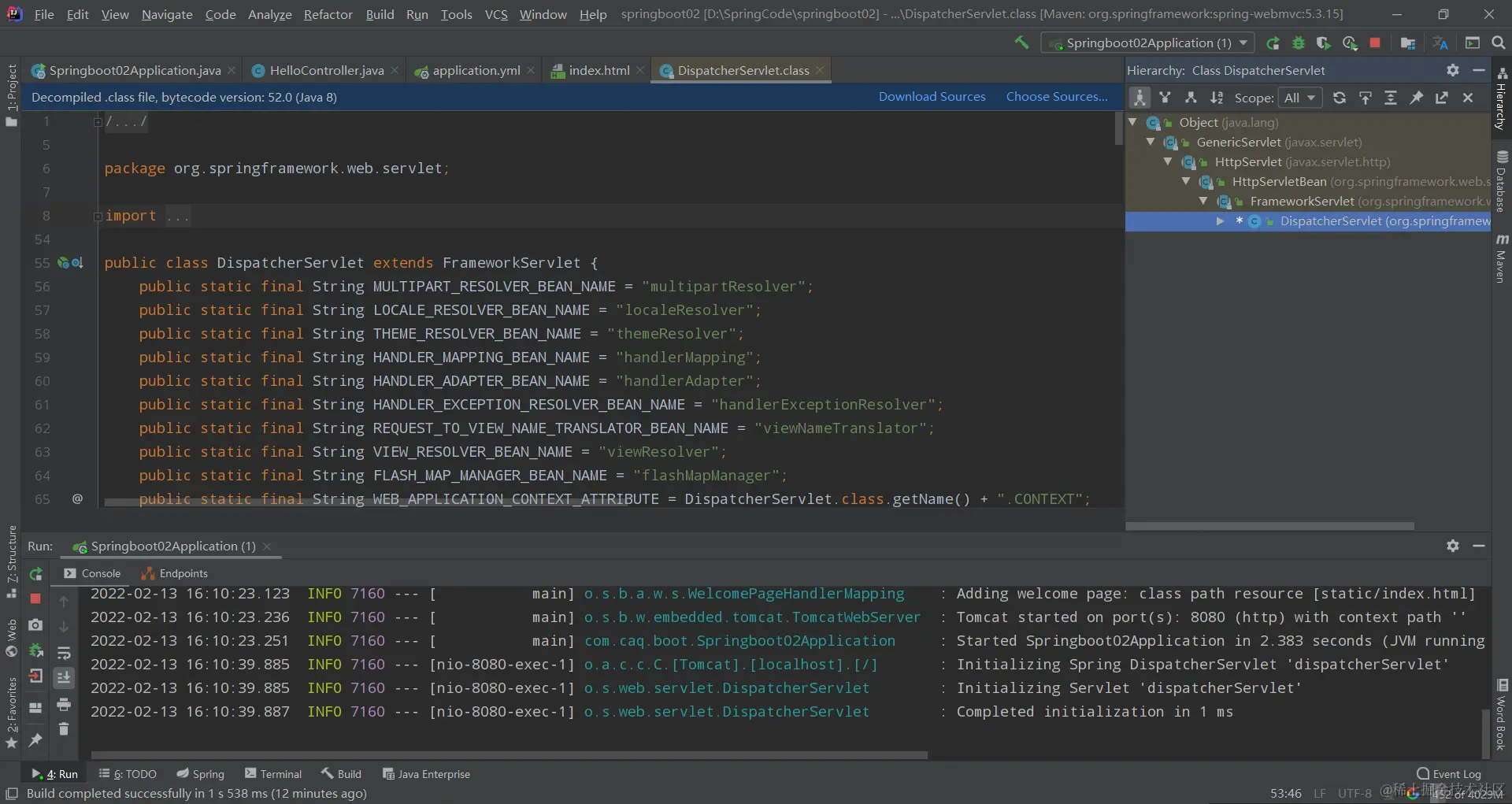Screen dimensions: 1512x804
Task: Rerun Springboot02Application from the top toolbar
Action: tap(1273, 43)
